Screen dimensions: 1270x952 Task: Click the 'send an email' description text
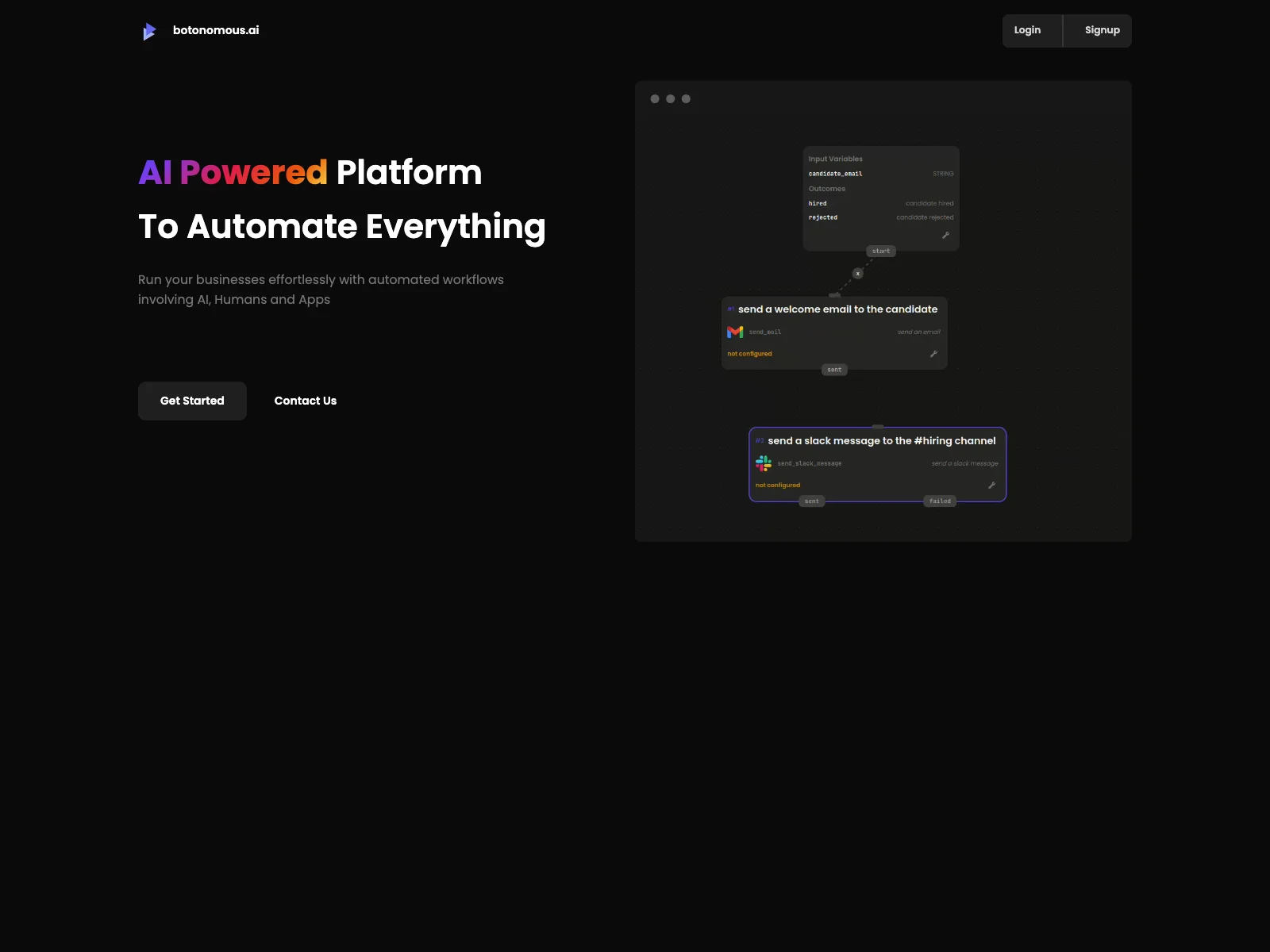(x=919, y=332)
